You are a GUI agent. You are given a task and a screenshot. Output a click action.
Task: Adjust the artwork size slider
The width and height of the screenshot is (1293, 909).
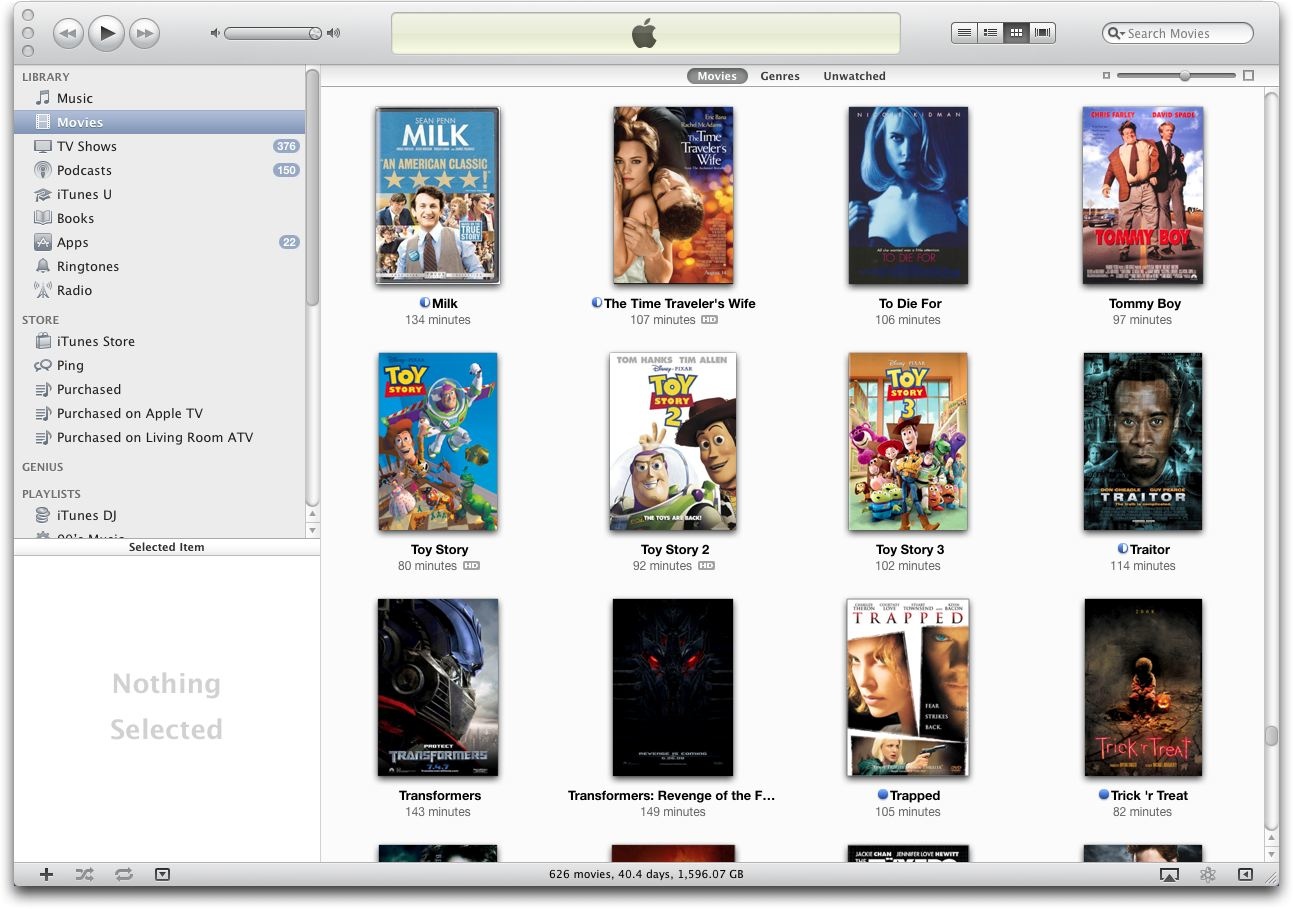tap(1176, 76)
